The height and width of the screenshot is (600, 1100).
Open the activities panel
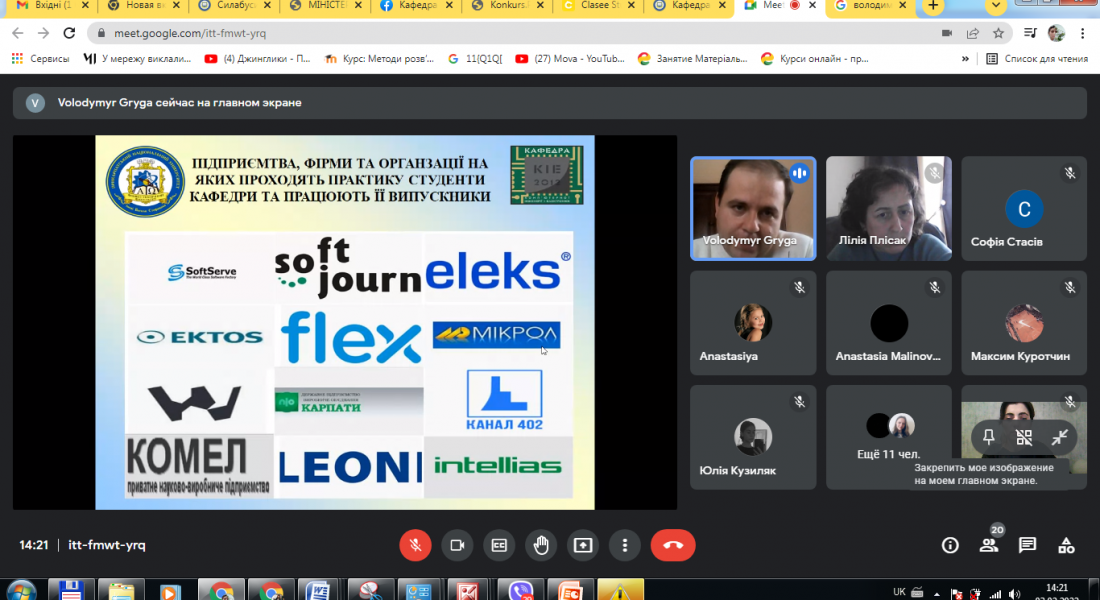point(1066,545)
